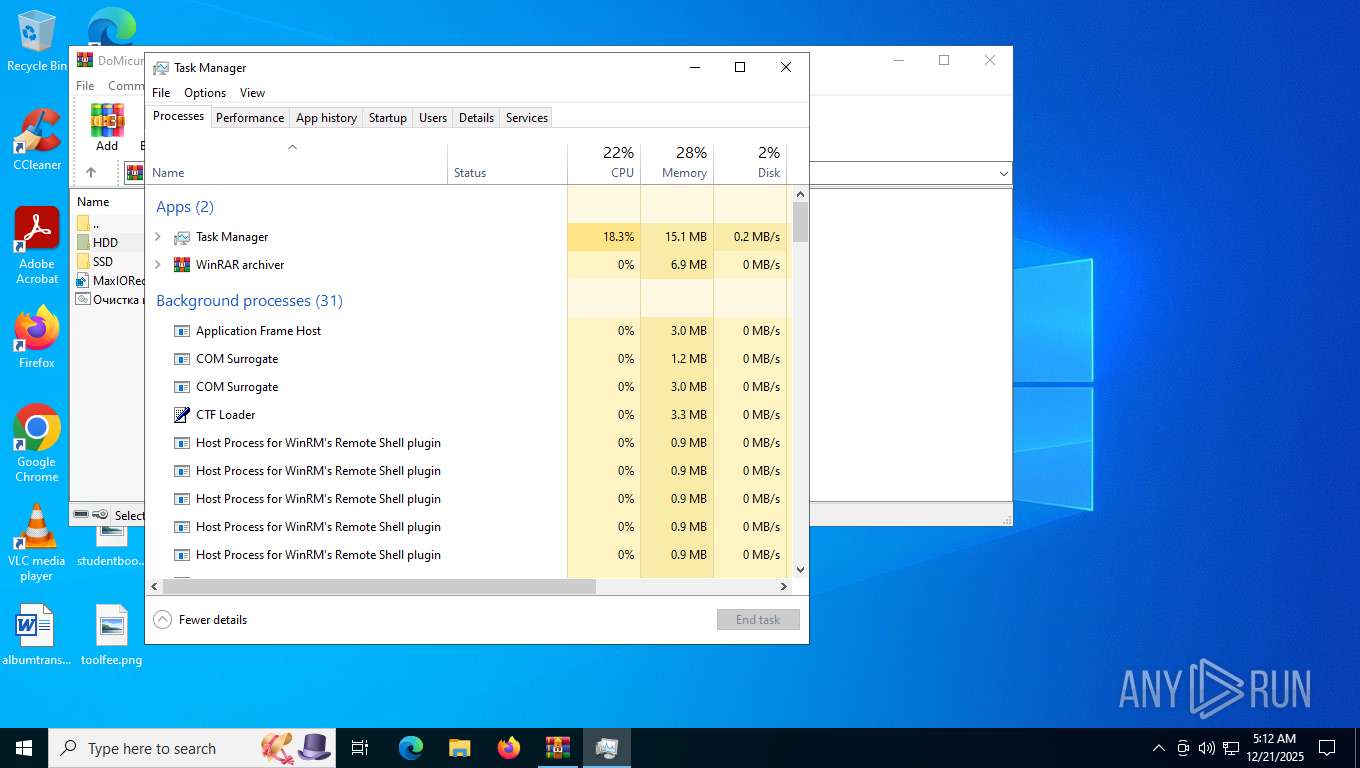Switch to the Performance tab
This screenshot has width=1360, height=768.
coord(250,118)
